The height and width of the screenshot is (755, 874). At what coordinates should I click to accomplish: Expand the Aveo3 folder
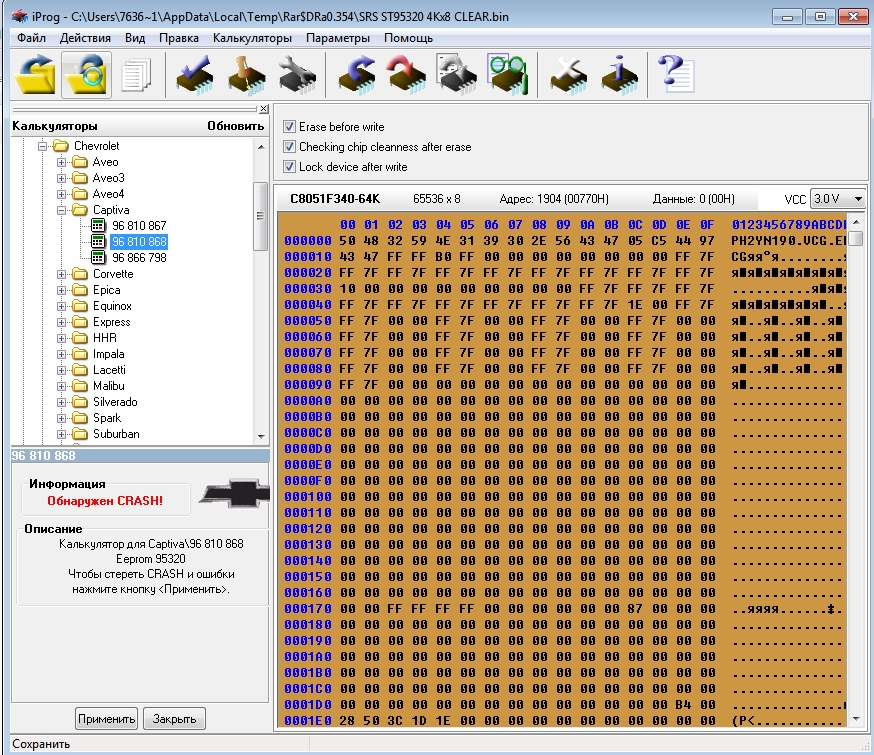click(x=61, y=178)
